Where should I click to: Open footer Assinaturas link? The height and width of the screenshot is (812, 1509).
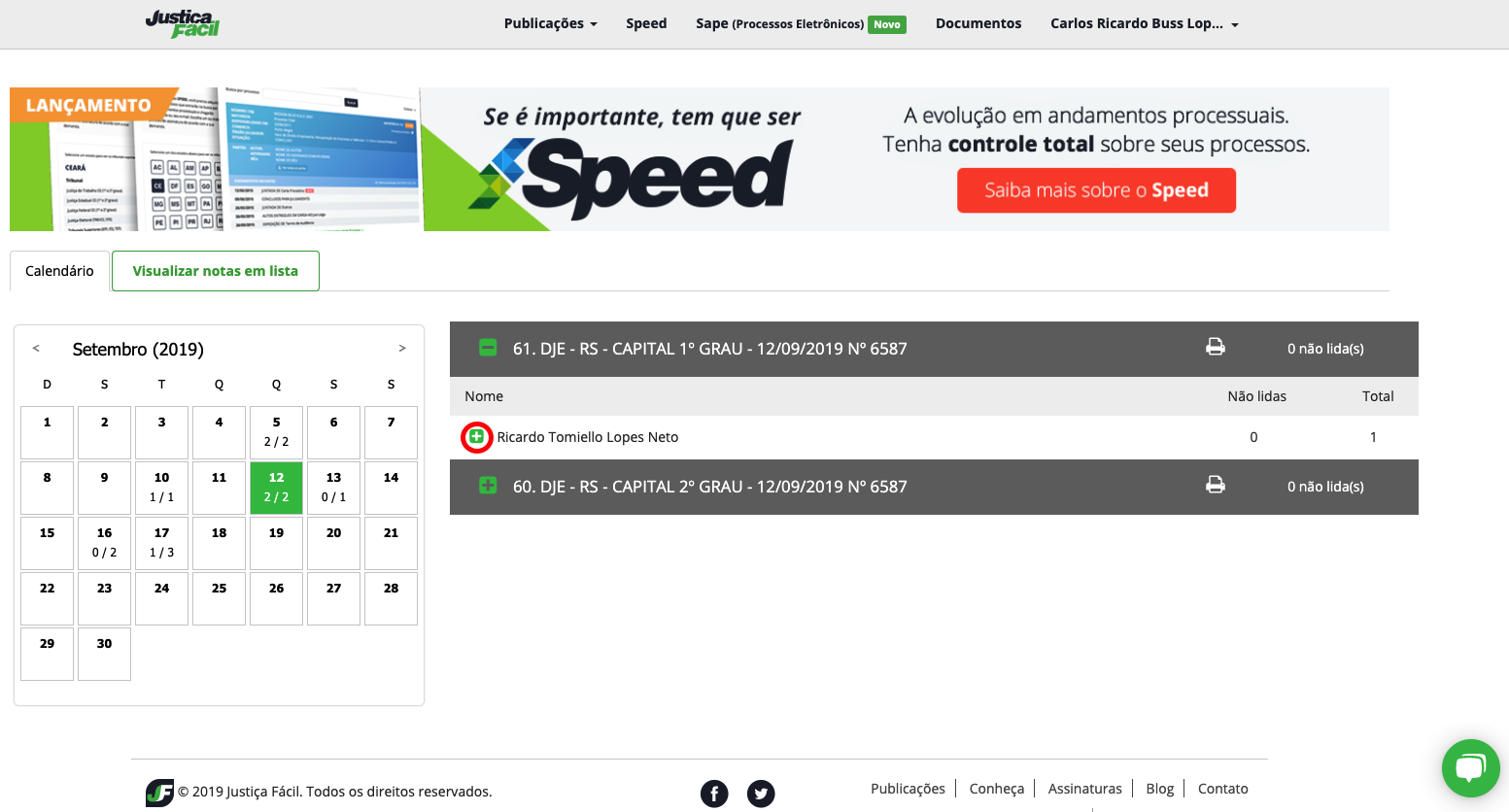[x=1084, y=789]
